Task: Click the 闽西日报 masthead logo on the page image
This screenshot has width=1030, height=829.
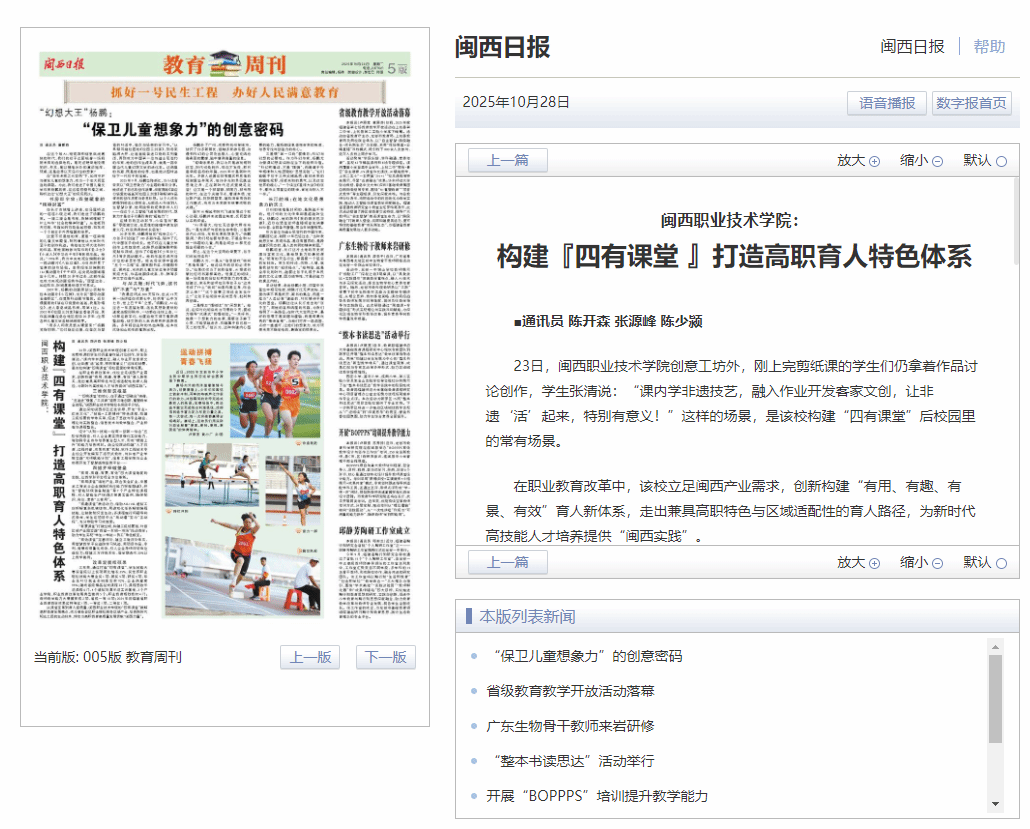Action: (x=64, y=66)
